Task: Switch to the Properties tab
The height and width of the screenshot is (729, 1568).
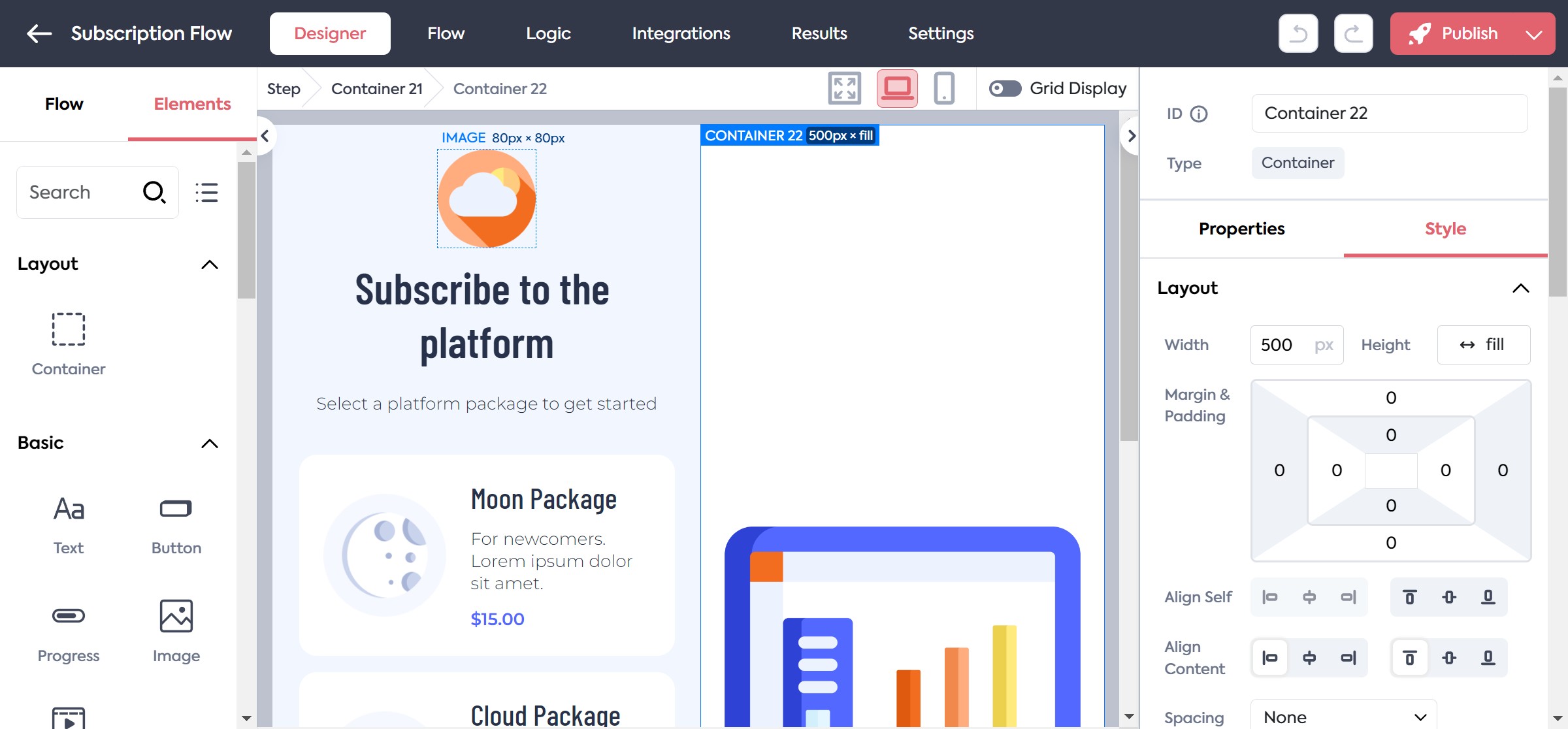Action: pos(1241,229)
